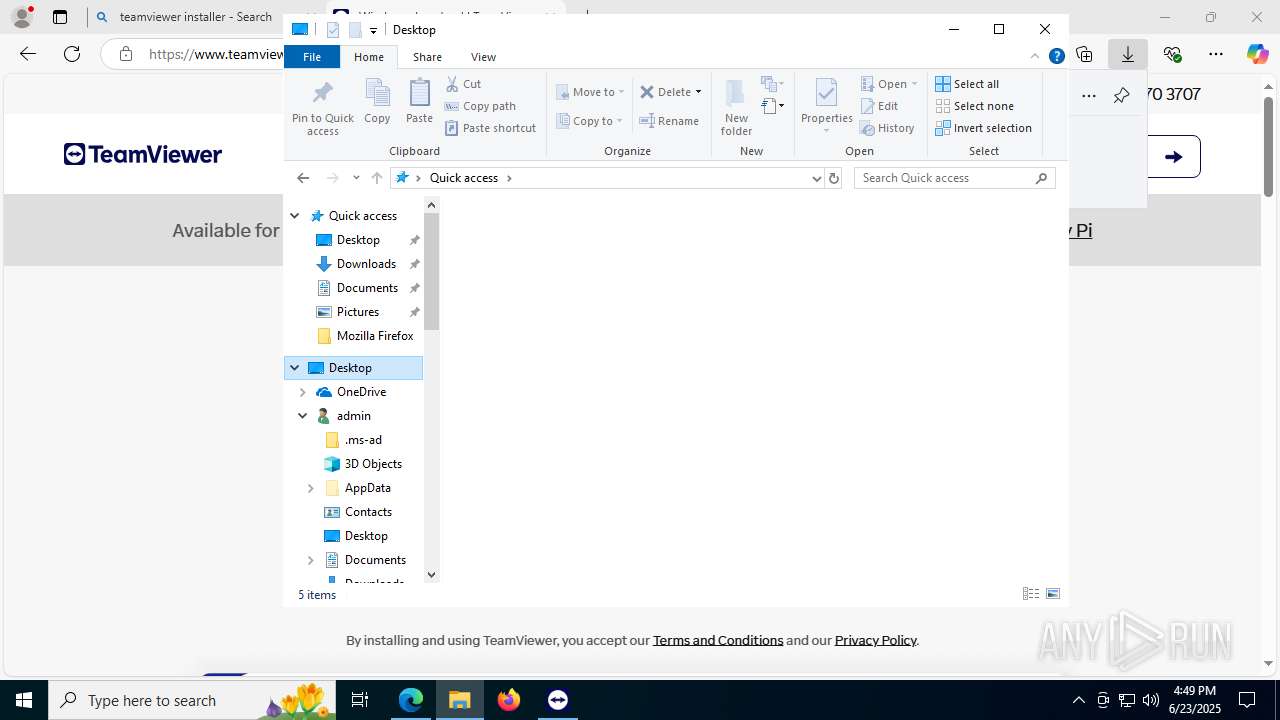Open Explorer Help question mark icon
This screenshot has height=720, width=1280.
coord(1056,57)
